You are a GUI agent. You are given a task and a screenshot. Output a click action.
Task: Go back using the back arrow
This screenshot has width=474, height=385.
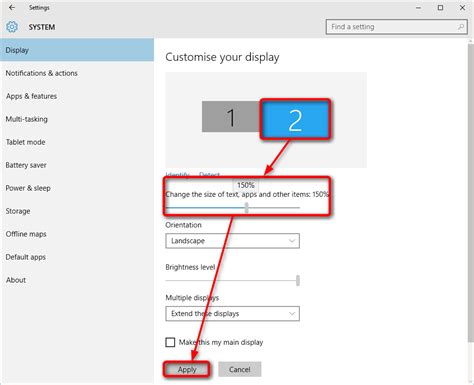click(12, 7)
